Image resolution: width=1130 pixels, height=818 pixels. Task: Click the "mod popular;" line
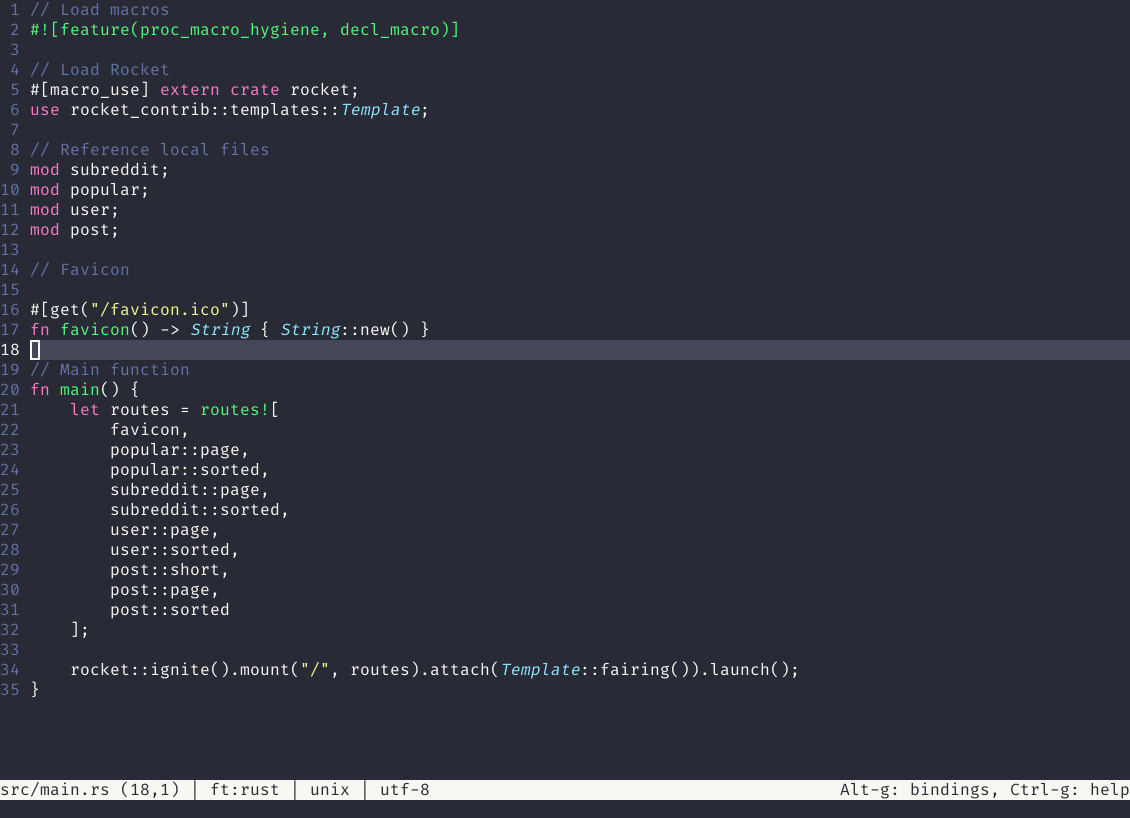89,190
